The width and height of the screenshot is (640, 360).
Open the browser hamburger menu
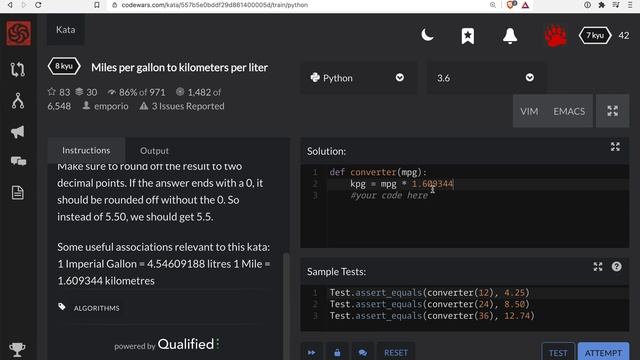630,5
